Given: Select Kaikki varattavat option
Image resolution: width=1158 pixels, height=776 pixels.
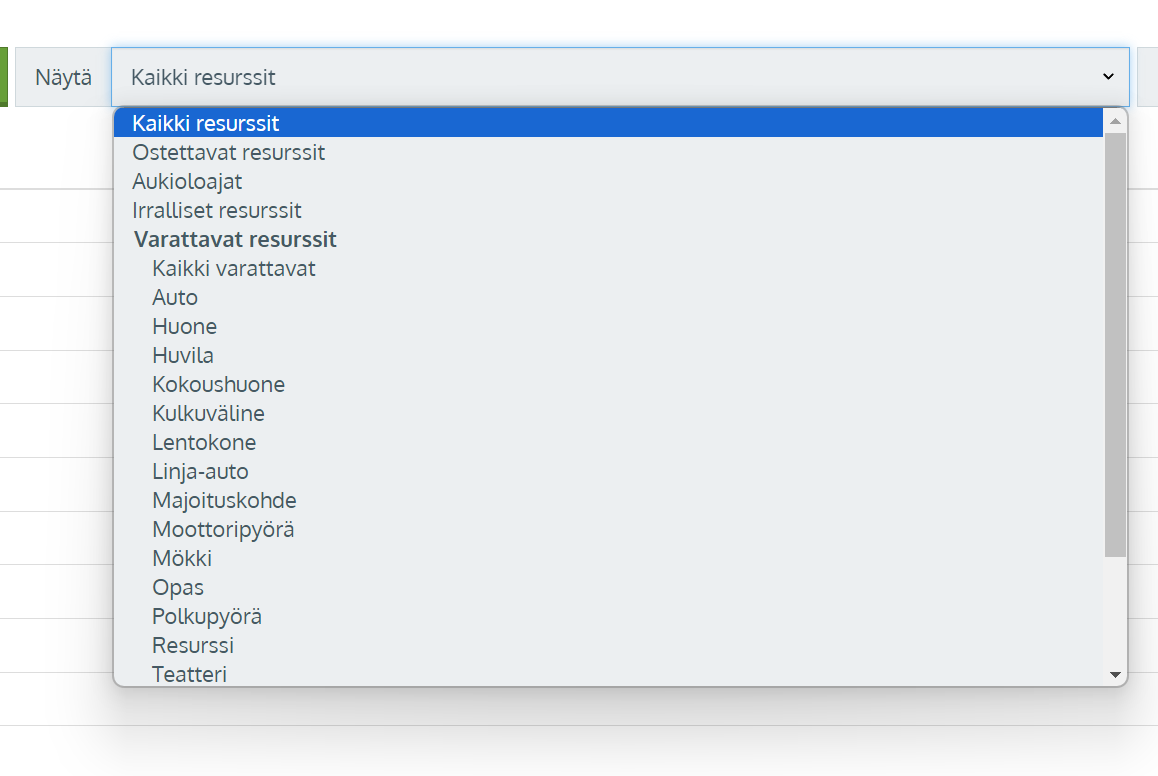Looking at the screenshot, I should tap(609, 269).
